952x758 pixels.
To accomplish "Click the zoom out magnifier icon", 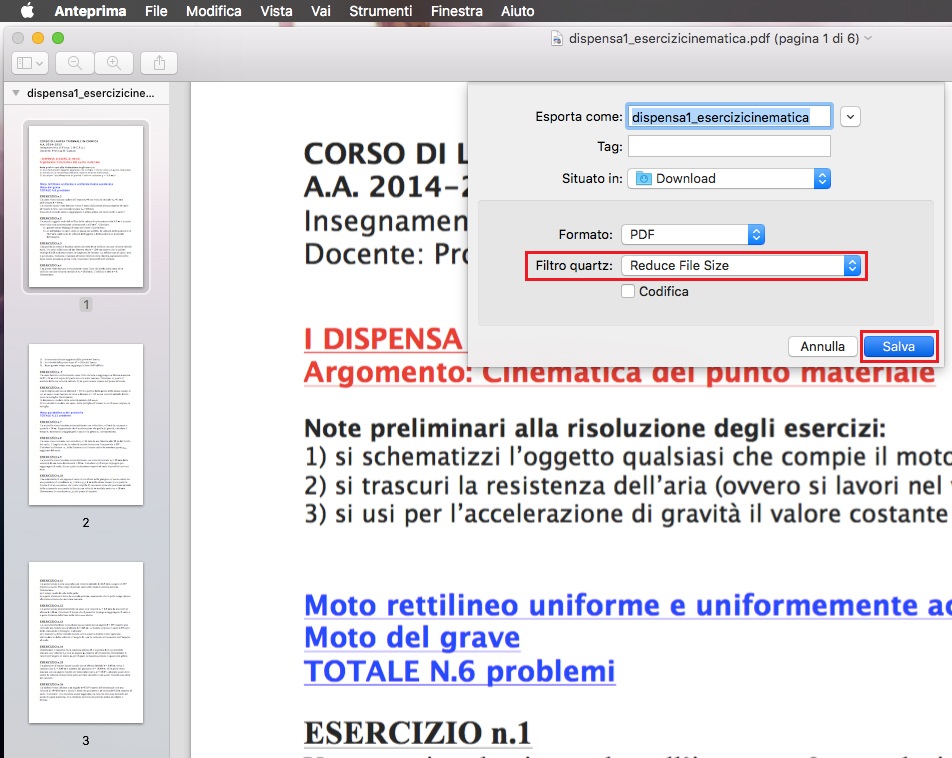I will 74,62.
